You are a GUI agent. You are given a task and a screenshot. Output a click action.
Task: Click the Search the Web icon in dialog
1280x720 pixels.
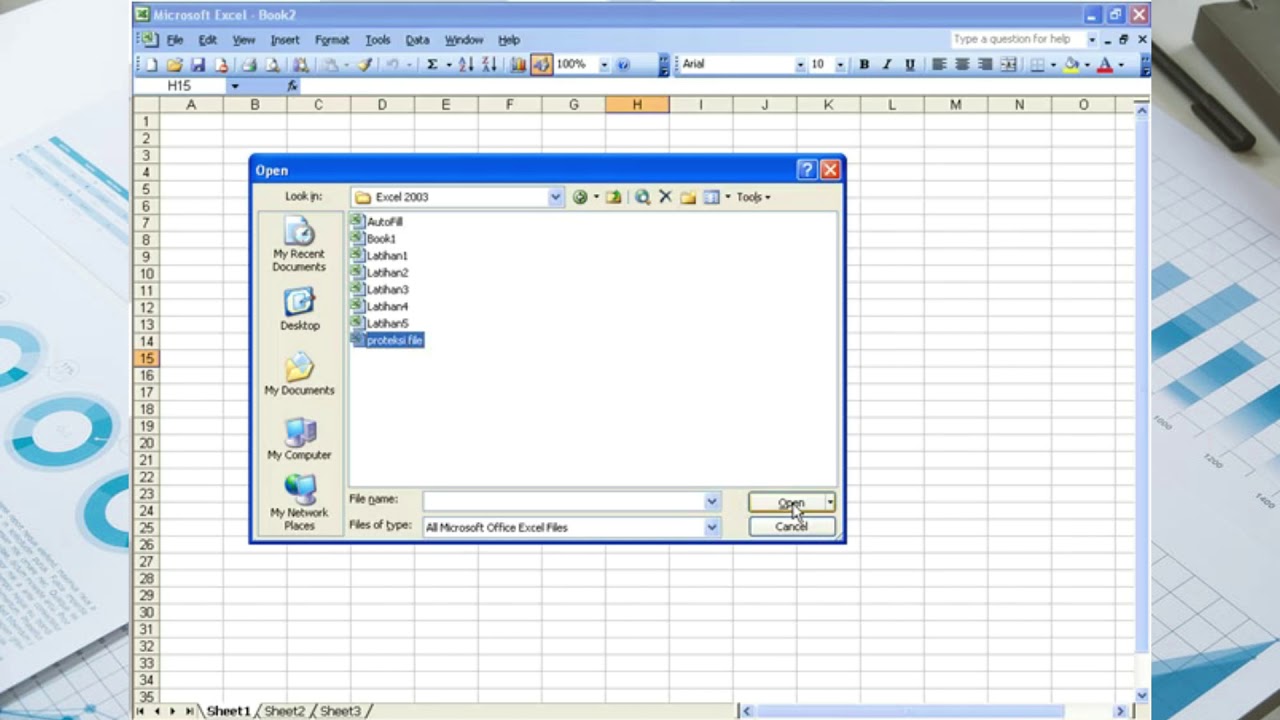[642, 197]
